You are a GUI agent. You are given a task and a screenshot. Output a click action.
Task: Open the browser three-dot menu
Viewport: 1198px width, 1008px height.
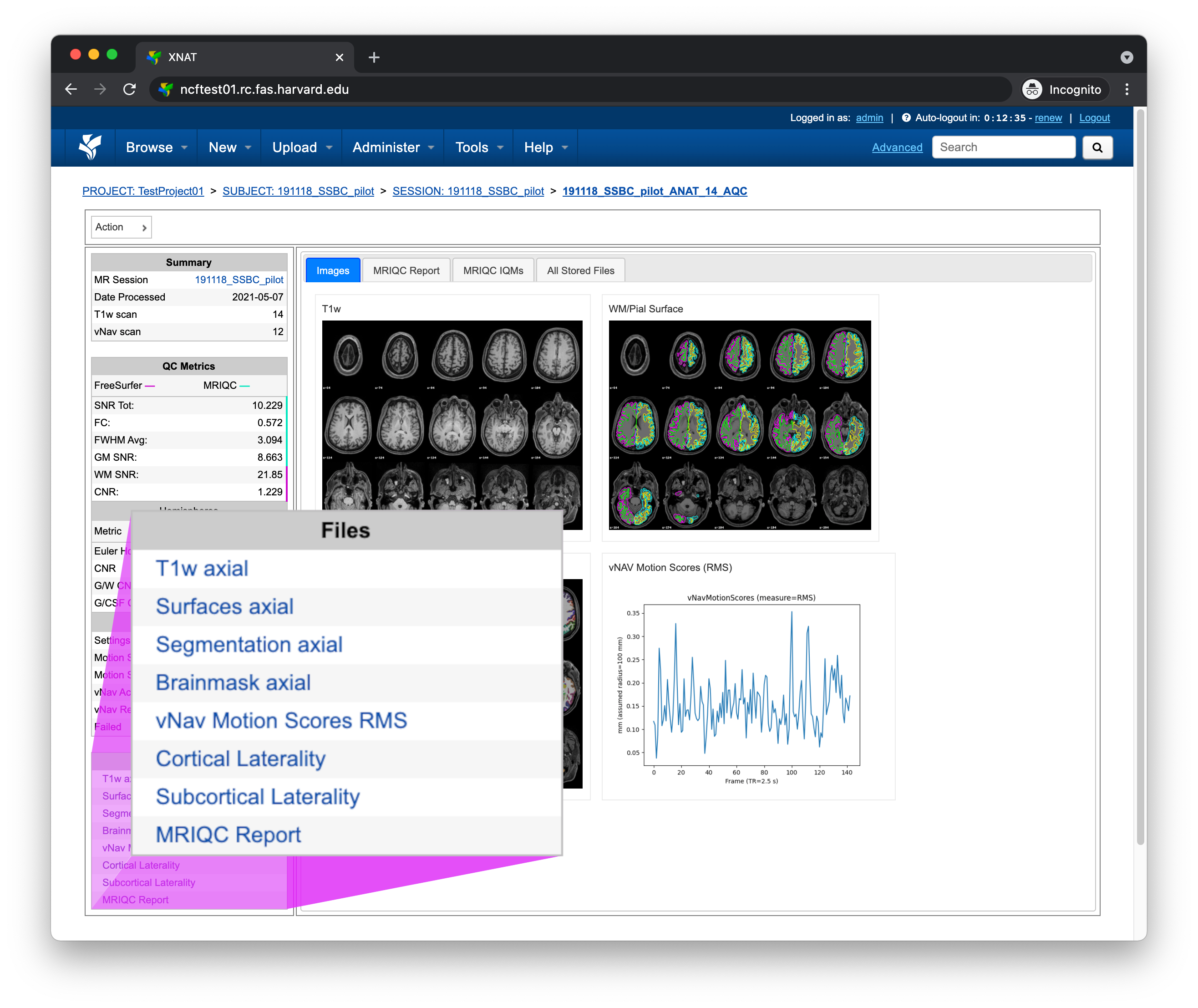(x=1127, y=89)
